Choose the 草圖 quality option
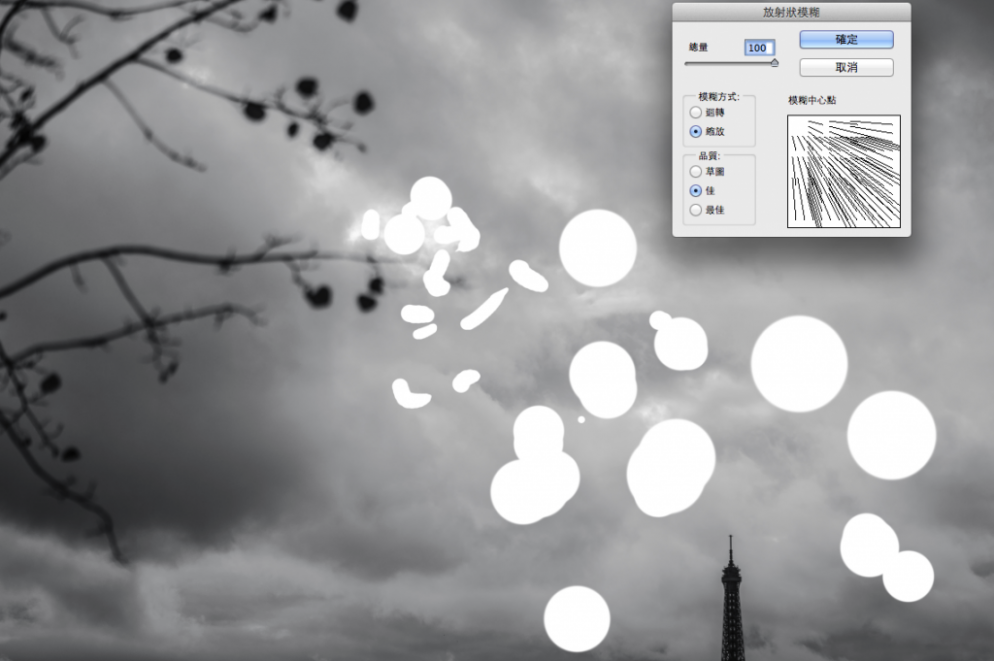This screenshot has width=994, height=661. pyautogui.click(x=696, y=171)
